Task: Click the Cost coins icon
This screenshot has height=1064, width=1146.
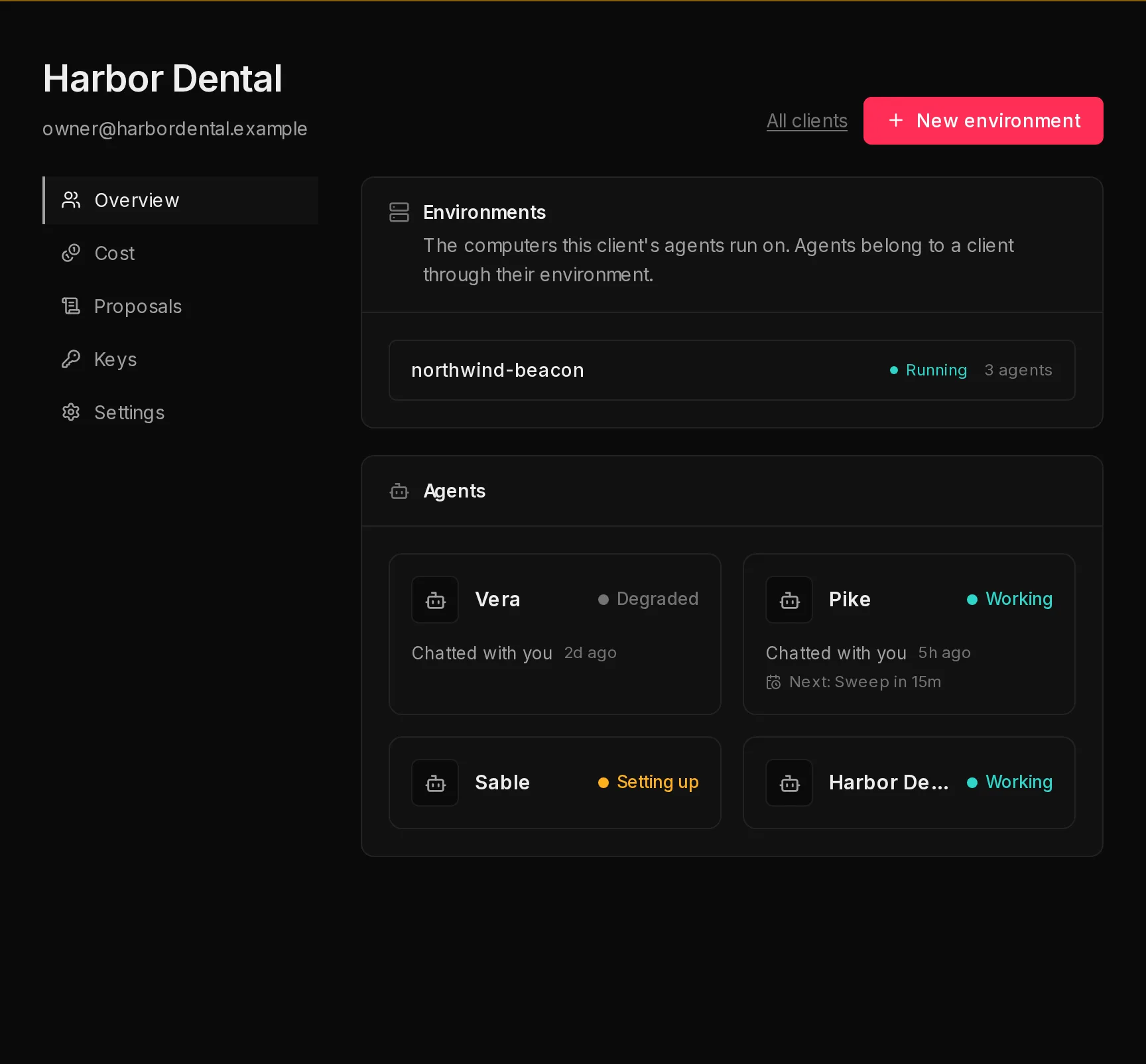Action: click(x=71, y=253)
